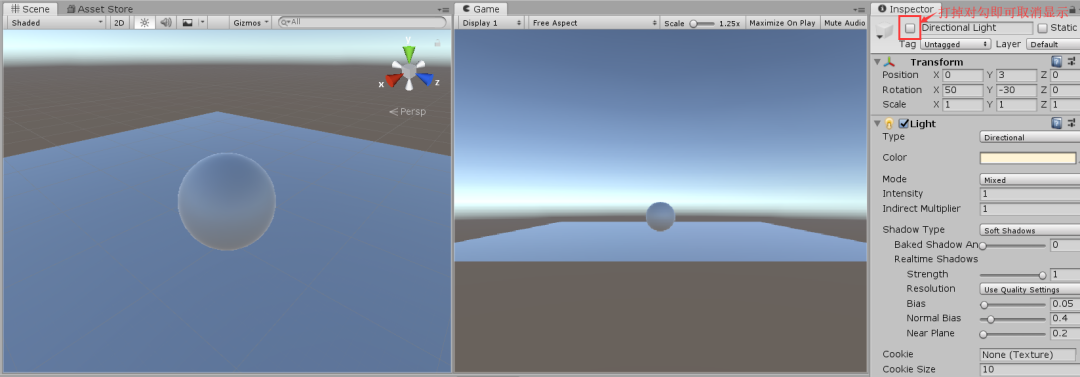Screen dimensions: 1080x377
Task: Open Transform component help book icon
Action: [1057, 62]
